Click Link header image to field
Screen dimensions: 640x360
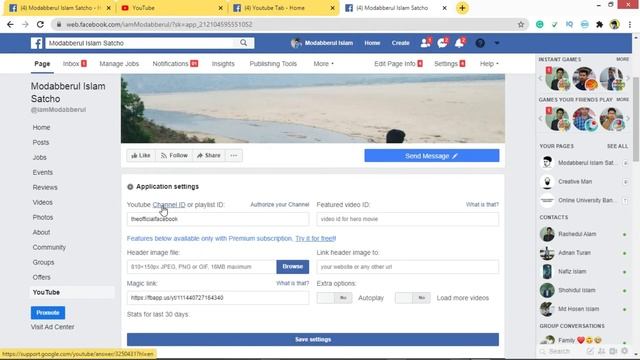(407, 267)
